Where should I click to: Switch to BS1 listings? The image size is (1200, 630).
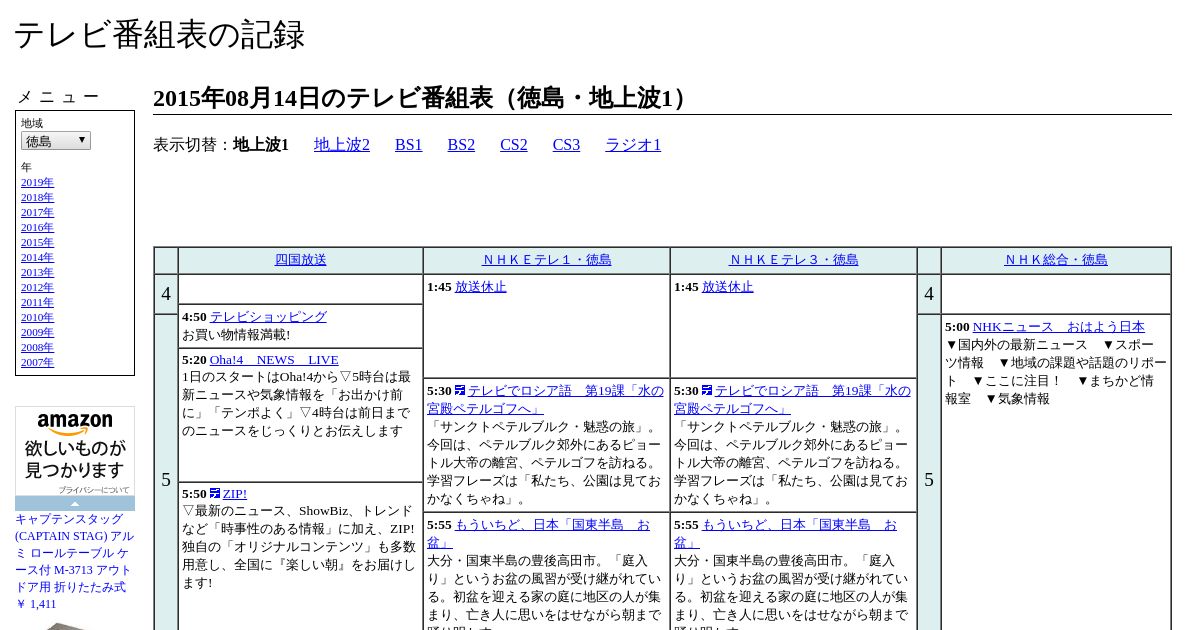[x=409, y=145]
